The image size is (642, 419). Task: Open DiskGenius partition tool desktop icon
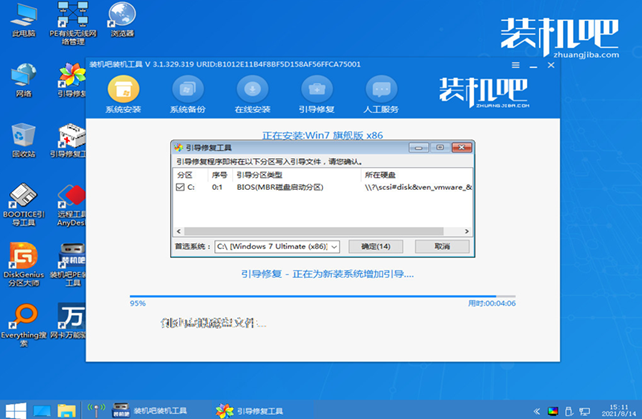(21, 260)
